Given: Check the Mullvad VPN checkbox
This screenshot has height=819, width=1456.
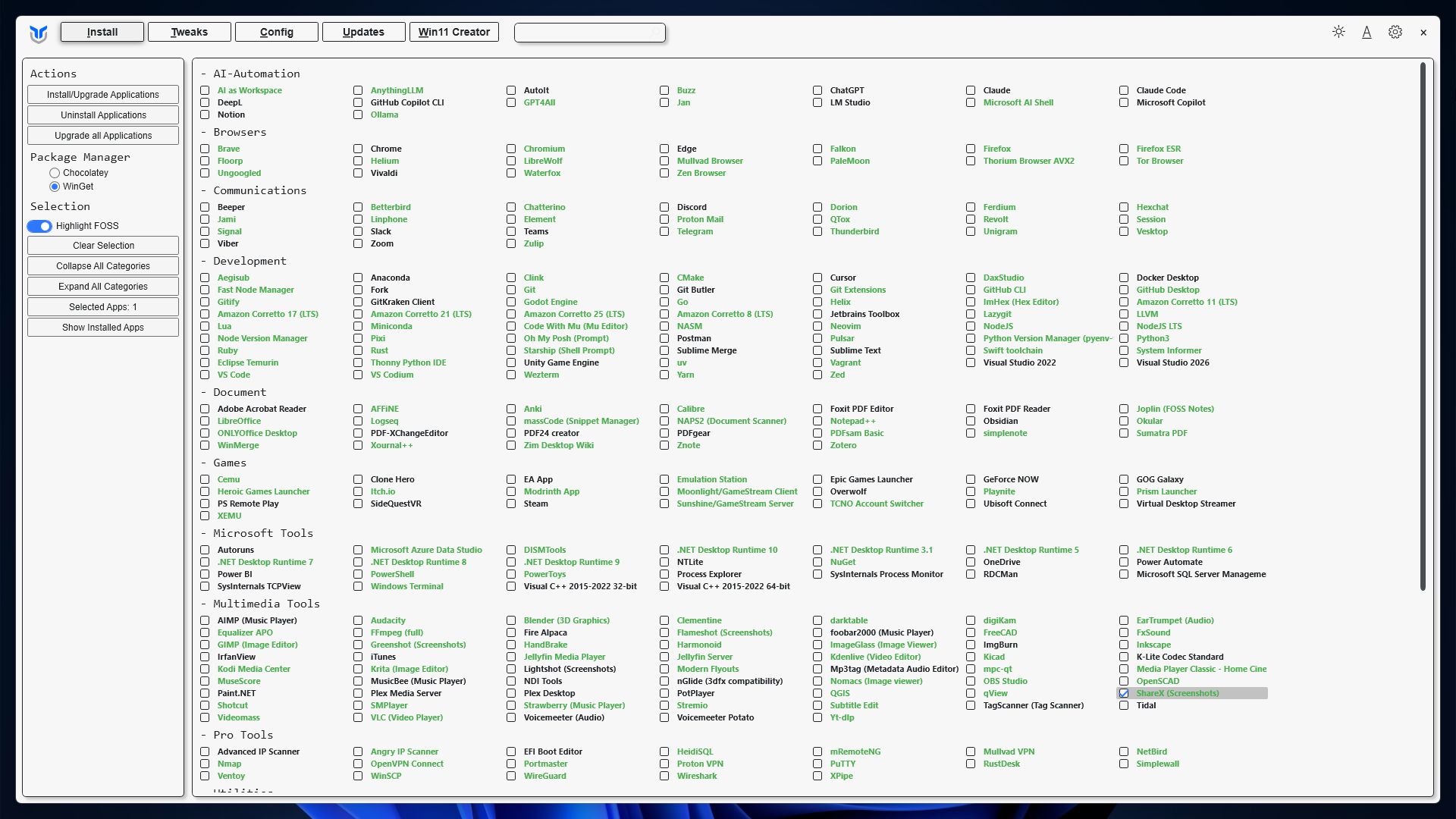Looking at the screenshot, I should (x=971, y=752).
